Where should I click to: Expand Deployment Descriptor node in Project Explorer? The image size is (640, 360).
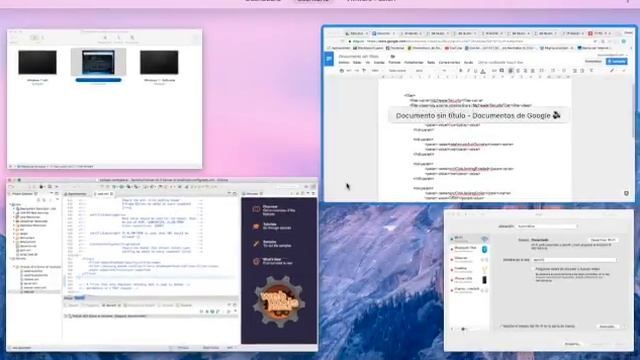[14, 209]
